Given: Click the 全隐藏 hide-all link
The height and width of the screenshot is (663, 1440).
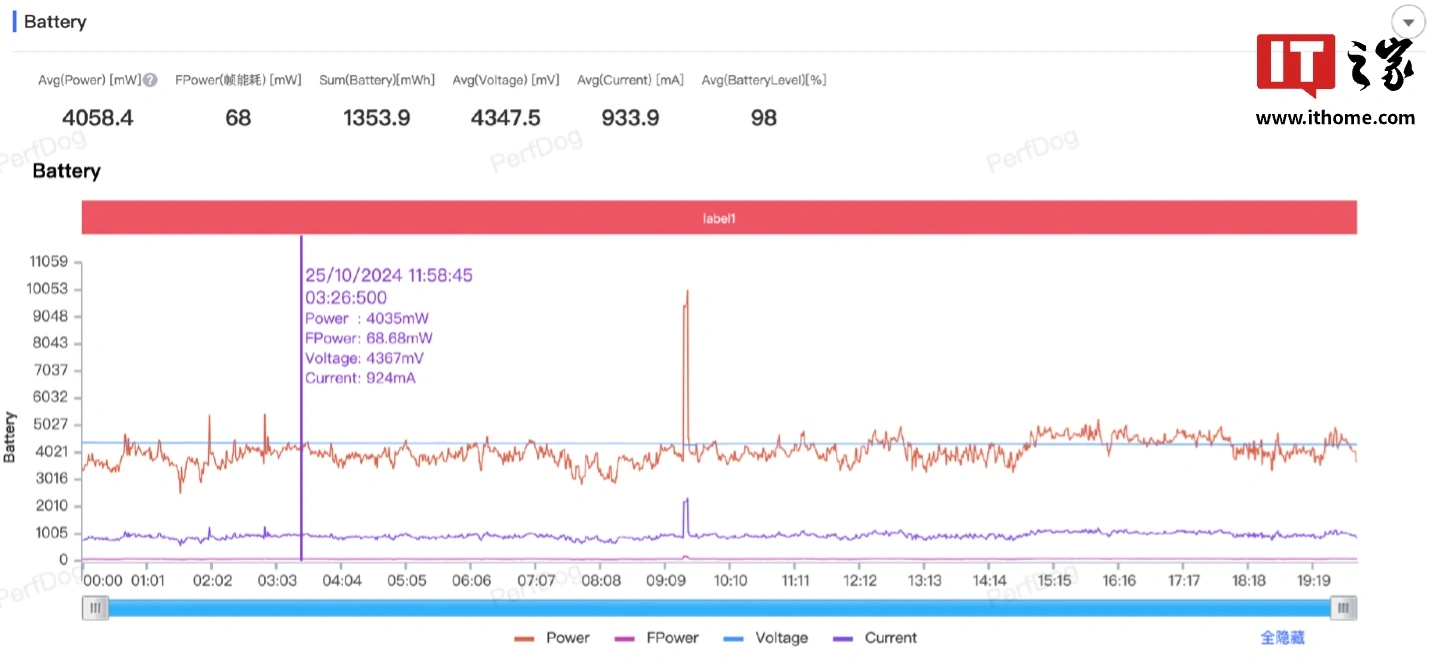Looking at the screenshot, I should point(1282,638).
